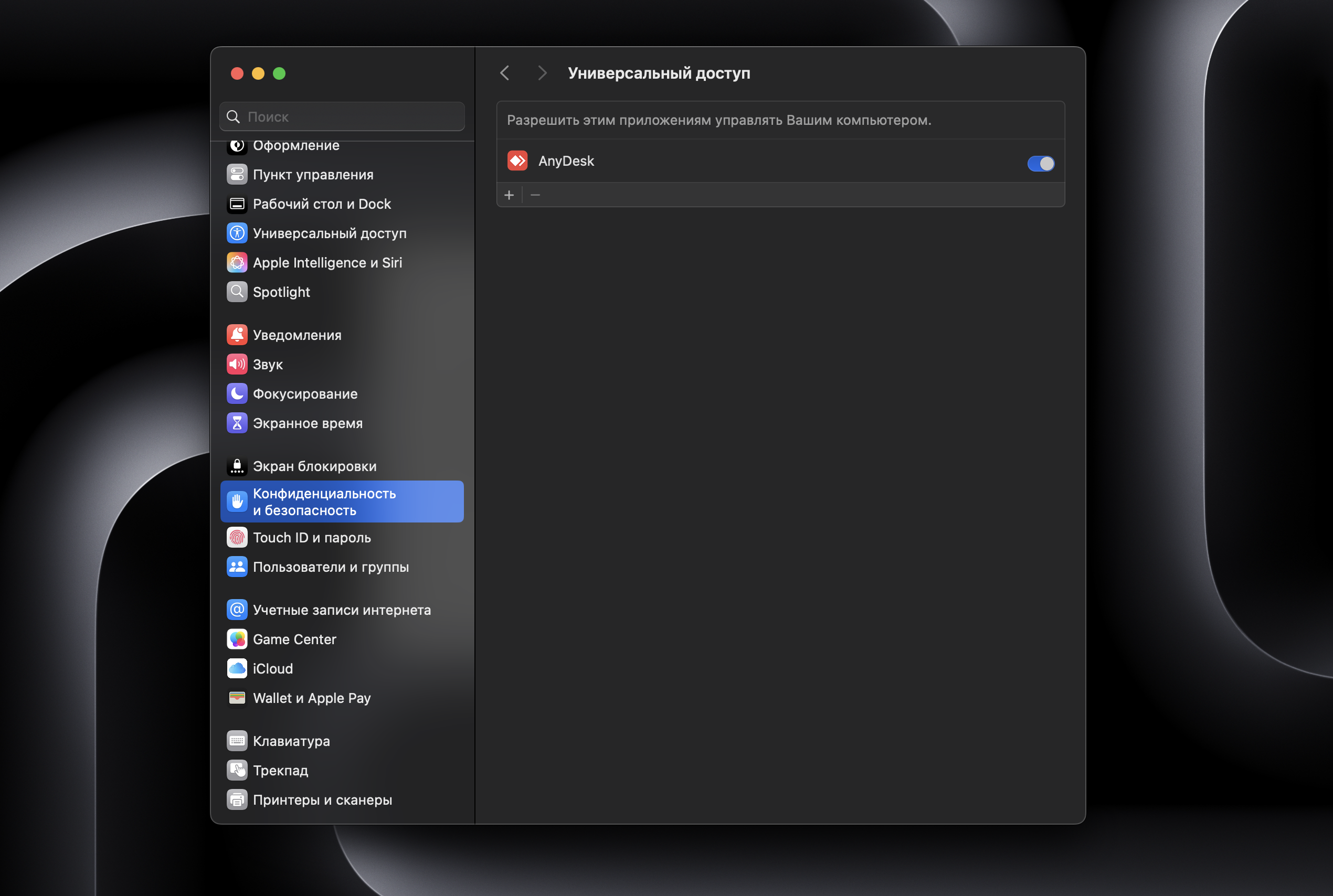Click the Трекпад icon
The height and width of the screenshot is (896, 1333).
[x=237, y=770]
